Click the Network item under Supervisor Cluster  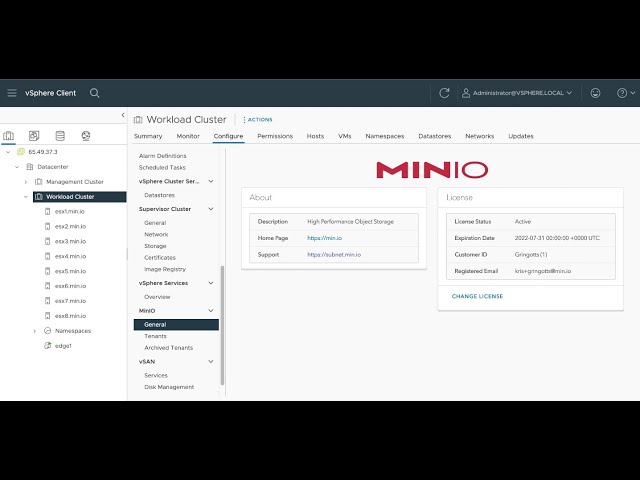(x=156, y=235)
